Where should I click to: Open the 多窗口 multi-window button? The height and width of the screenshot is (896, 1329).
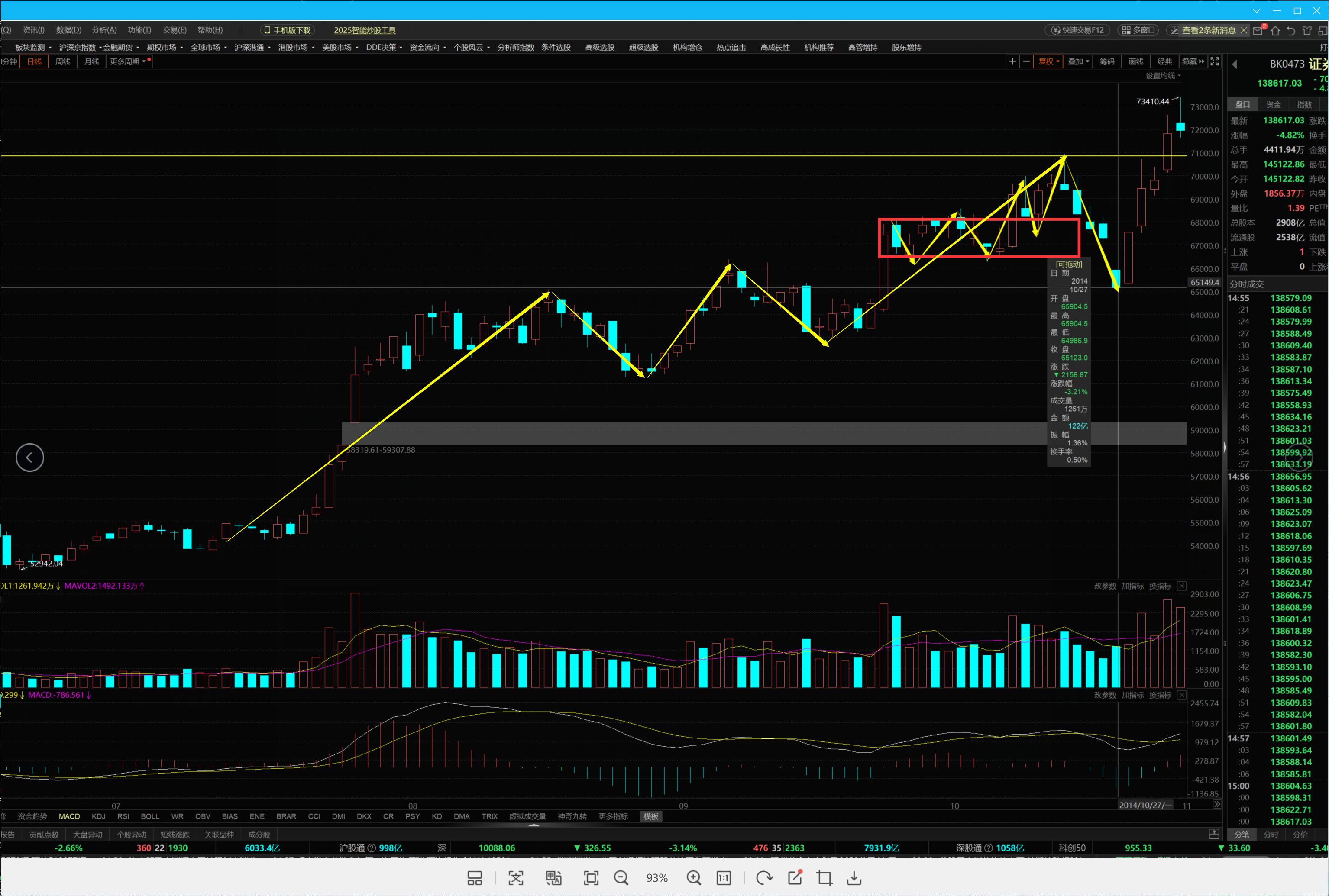(x=1138, y=30)
